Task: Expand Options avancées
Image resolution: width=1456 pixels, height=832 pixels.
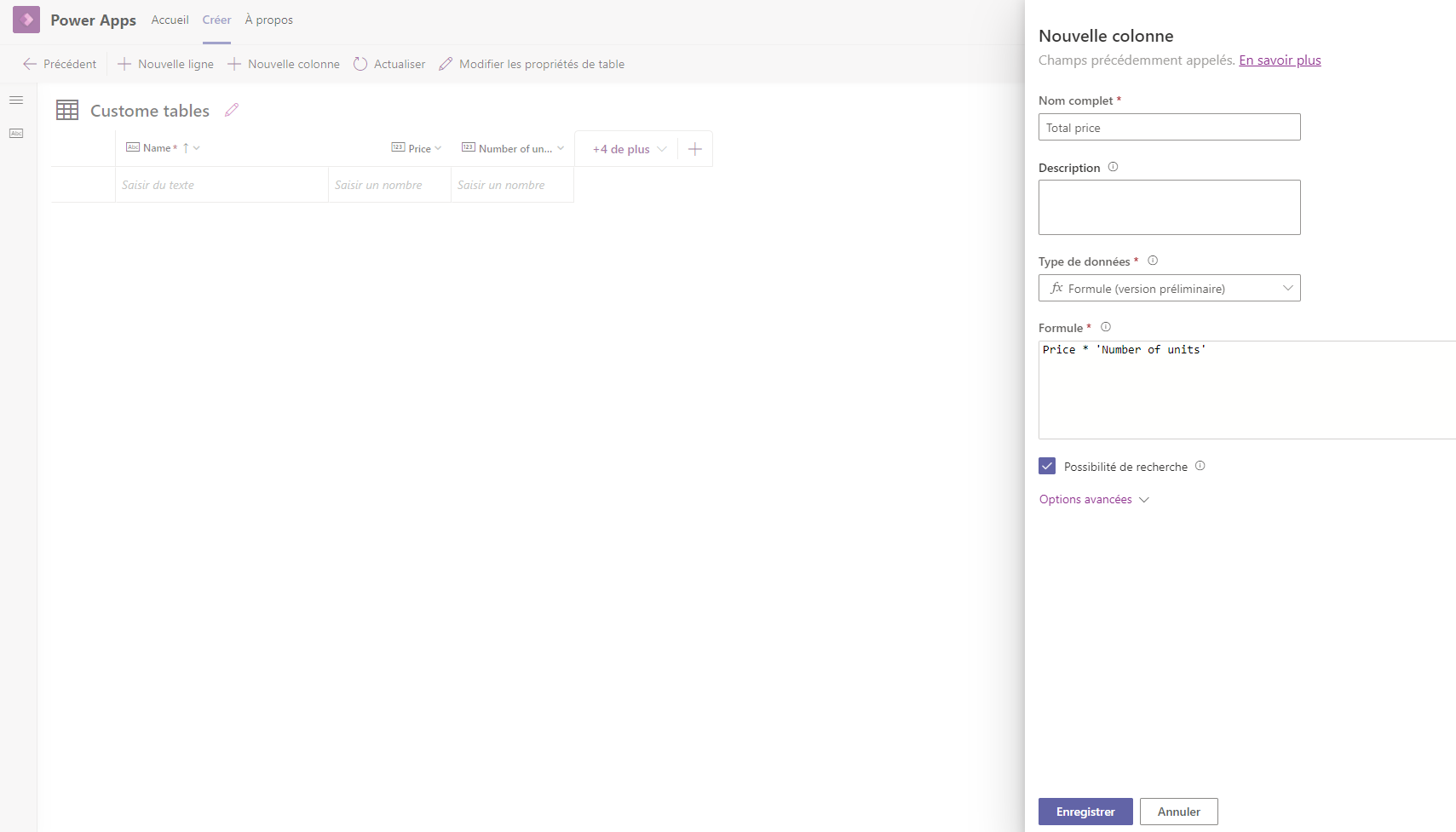Action: 1094,499
